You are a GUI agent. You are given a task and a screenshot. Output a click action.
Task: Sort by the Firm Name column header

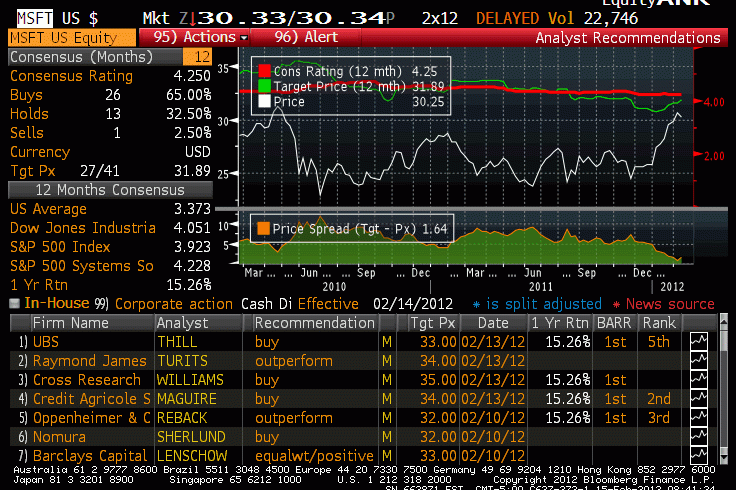(x=70, y=323)
